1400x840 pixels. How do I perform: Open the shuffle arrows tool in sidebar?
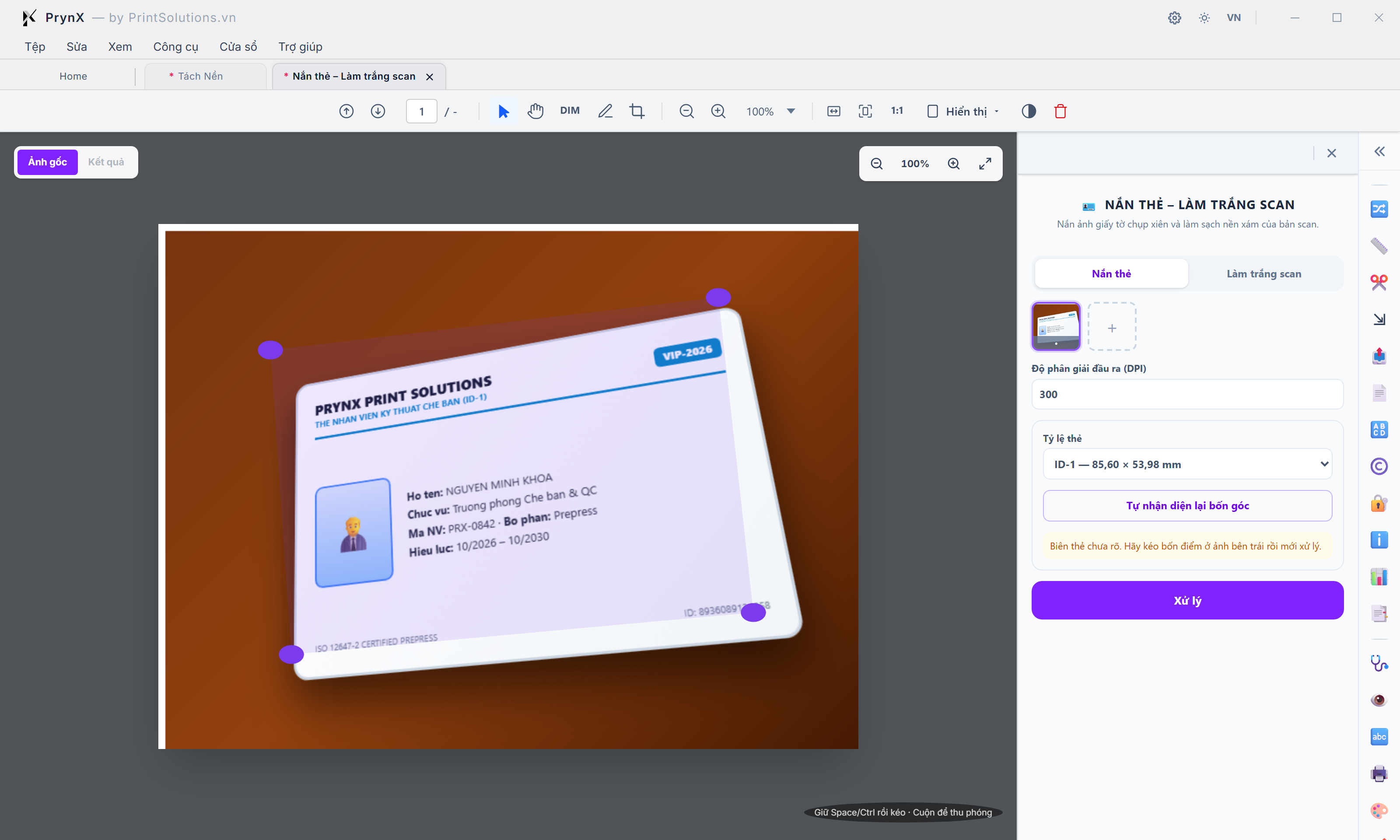coord(1379,209)
